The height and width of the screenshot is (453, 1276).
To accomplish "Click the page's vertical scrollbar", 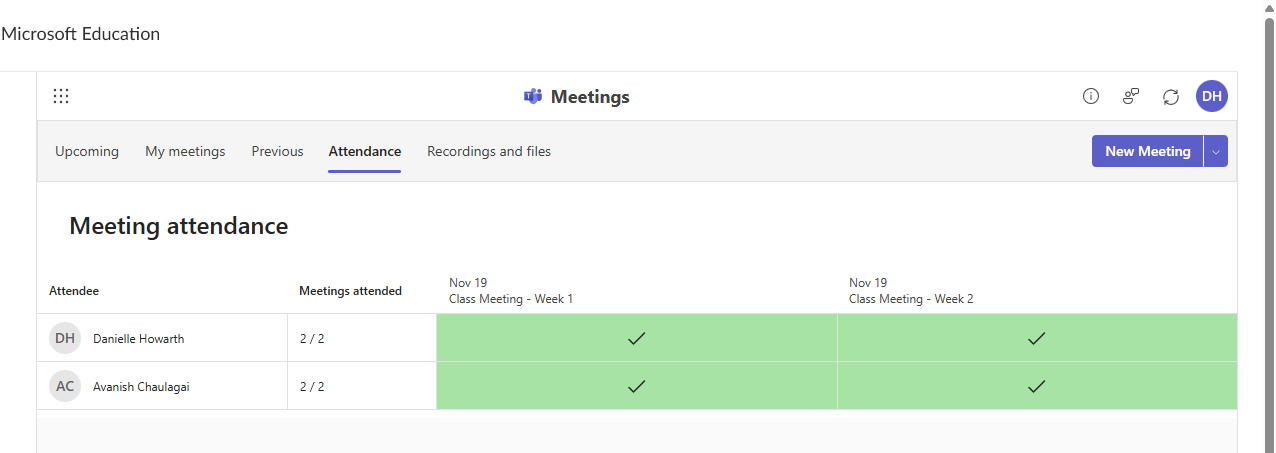I will (x=1269, y=226).
